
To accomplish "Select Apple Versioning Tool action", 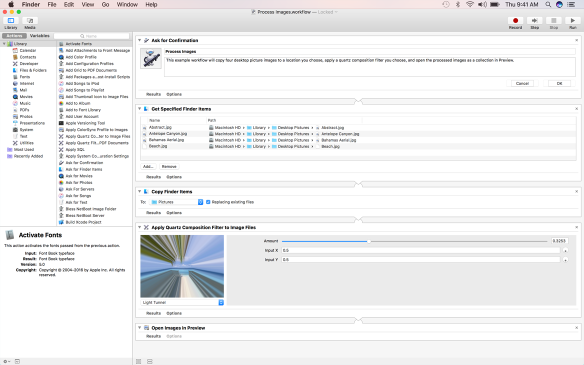I will [85, 123].
